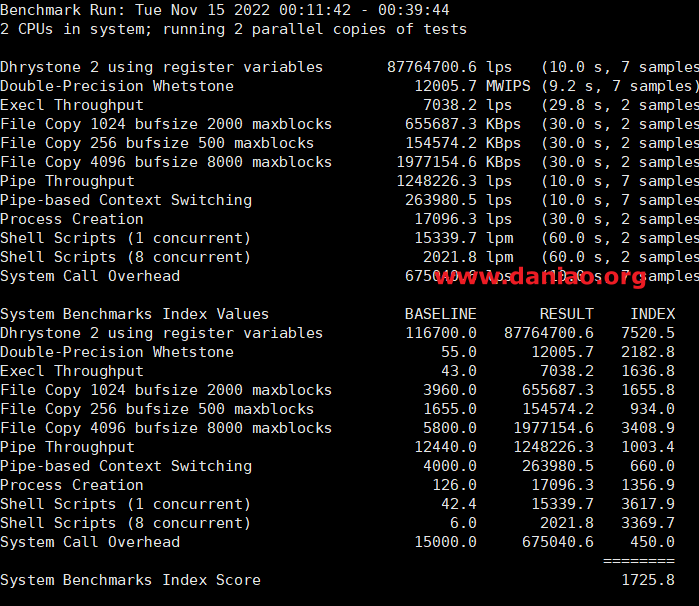Click the 'System Benchmarks Index Score' label
Image resolution: width=699 pixels, height=606 pixels.
point(130,580)
